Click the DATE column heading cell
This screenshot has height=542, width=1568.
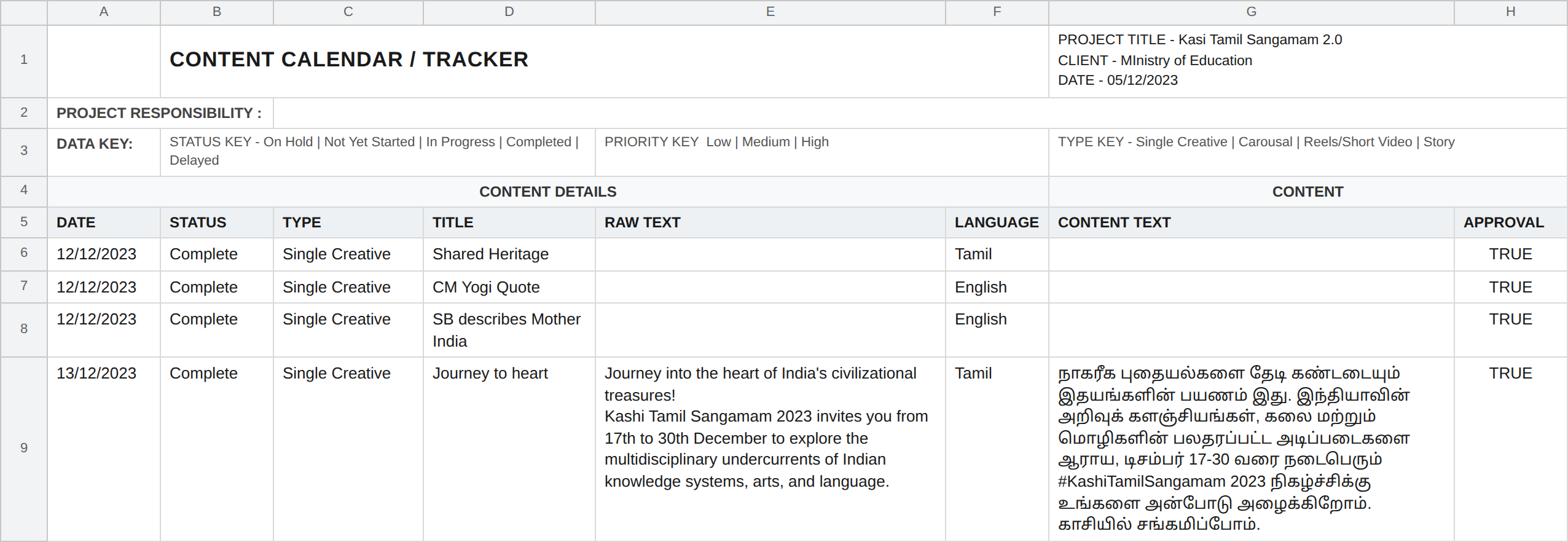pyautogui.click(x=104, y=222)
